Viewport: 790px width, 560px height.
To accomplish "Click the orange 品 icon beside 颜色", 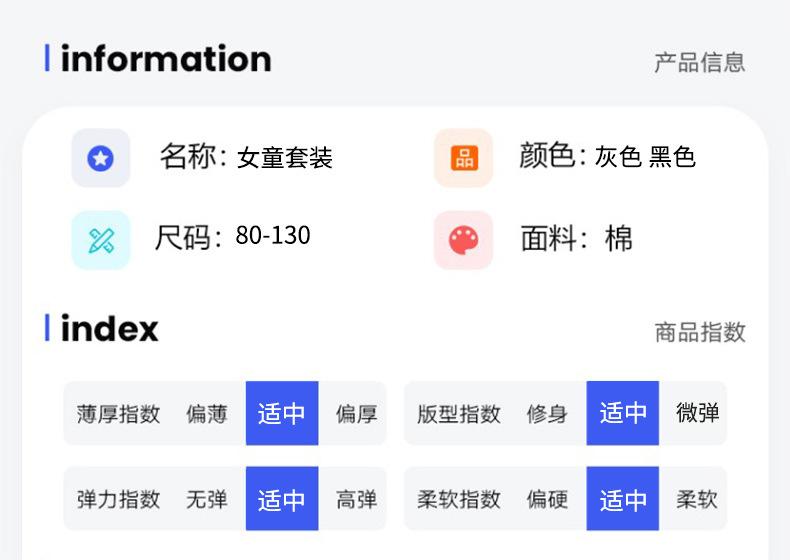I will pyautogui.click(x=463, y=158).
